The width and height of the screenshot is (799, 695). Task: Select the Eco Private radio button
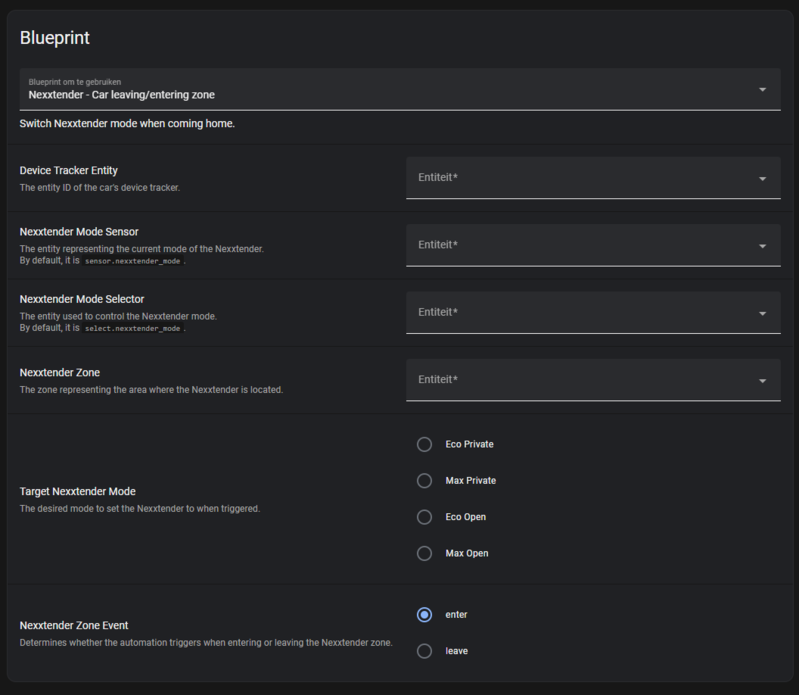(x=424, y=444)
